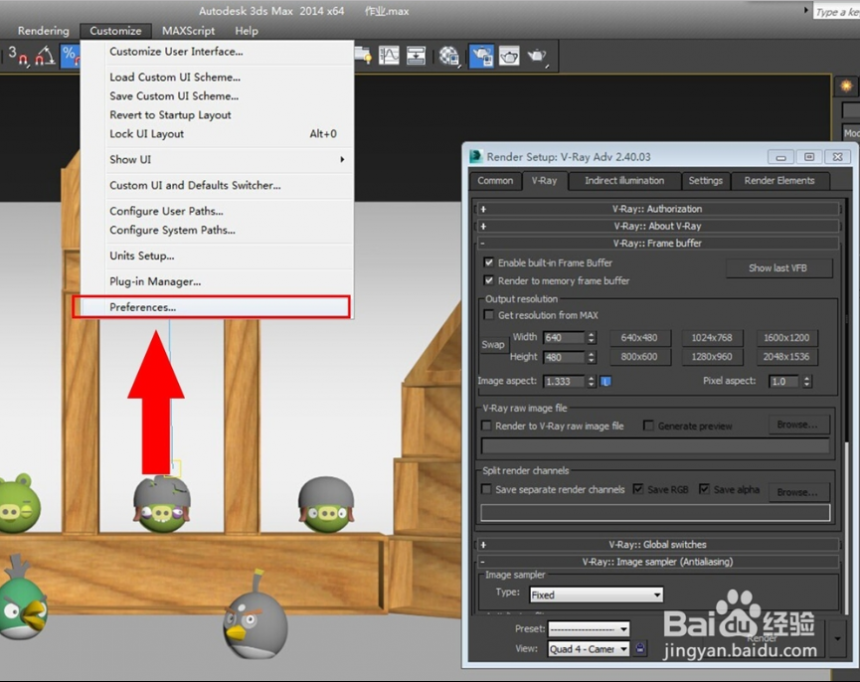Open the Show UI submenu
The image size is (860, 682).
coord(218,160)
